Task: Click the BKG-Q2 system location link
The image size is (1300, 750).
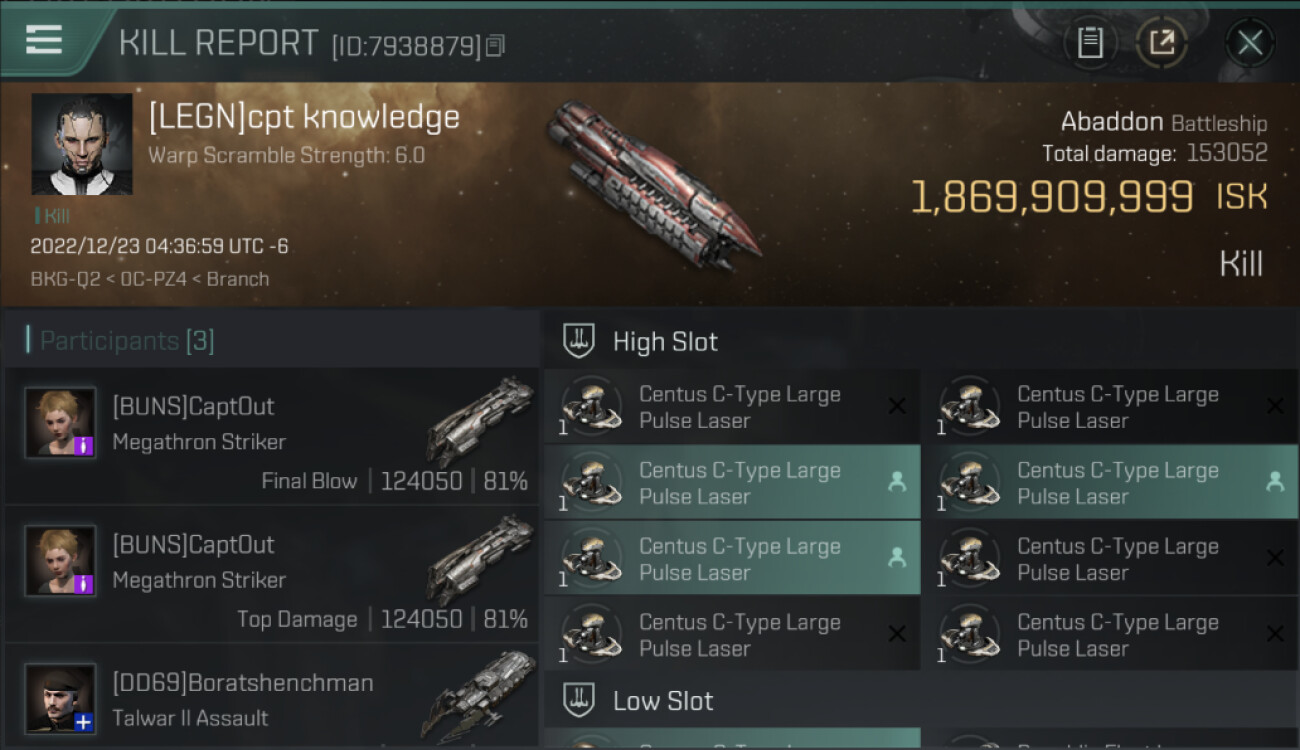Action: tap(65, 279)
